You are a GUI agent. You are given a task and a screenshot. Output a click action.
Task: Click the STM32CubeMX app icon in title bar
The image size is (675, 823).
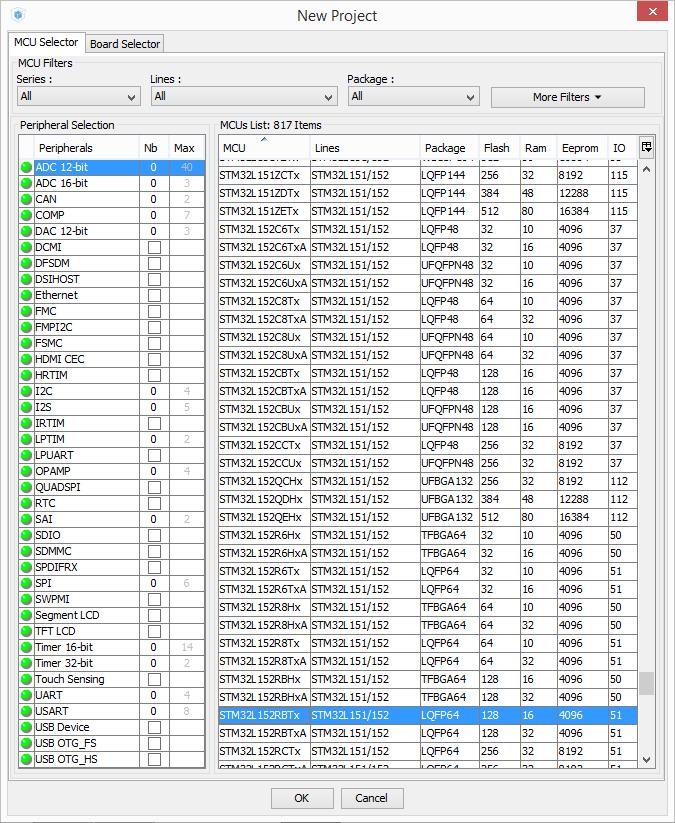[x=18, y=15]
